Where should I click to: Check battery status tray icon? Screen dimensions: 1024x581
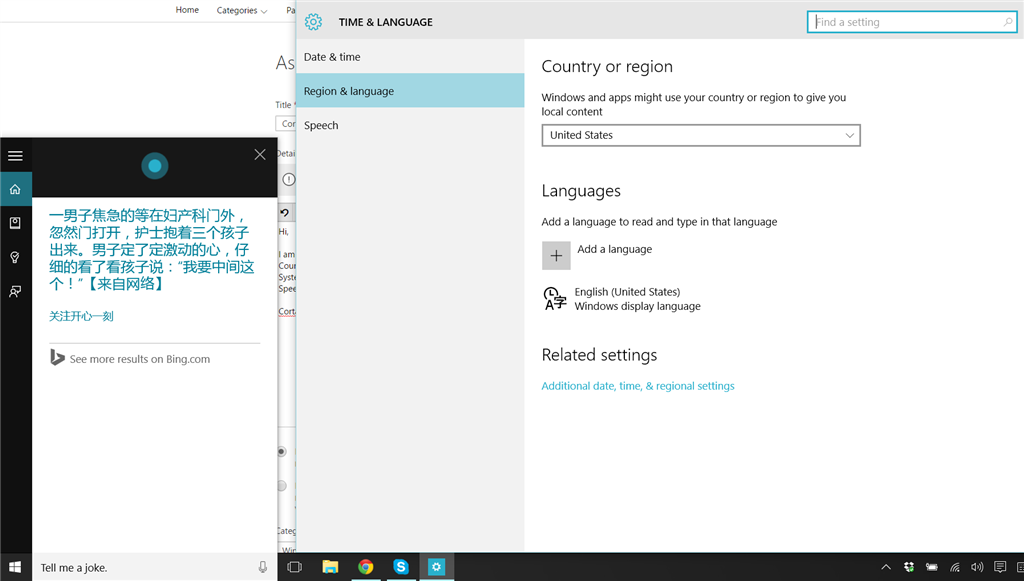pos(932,567)
